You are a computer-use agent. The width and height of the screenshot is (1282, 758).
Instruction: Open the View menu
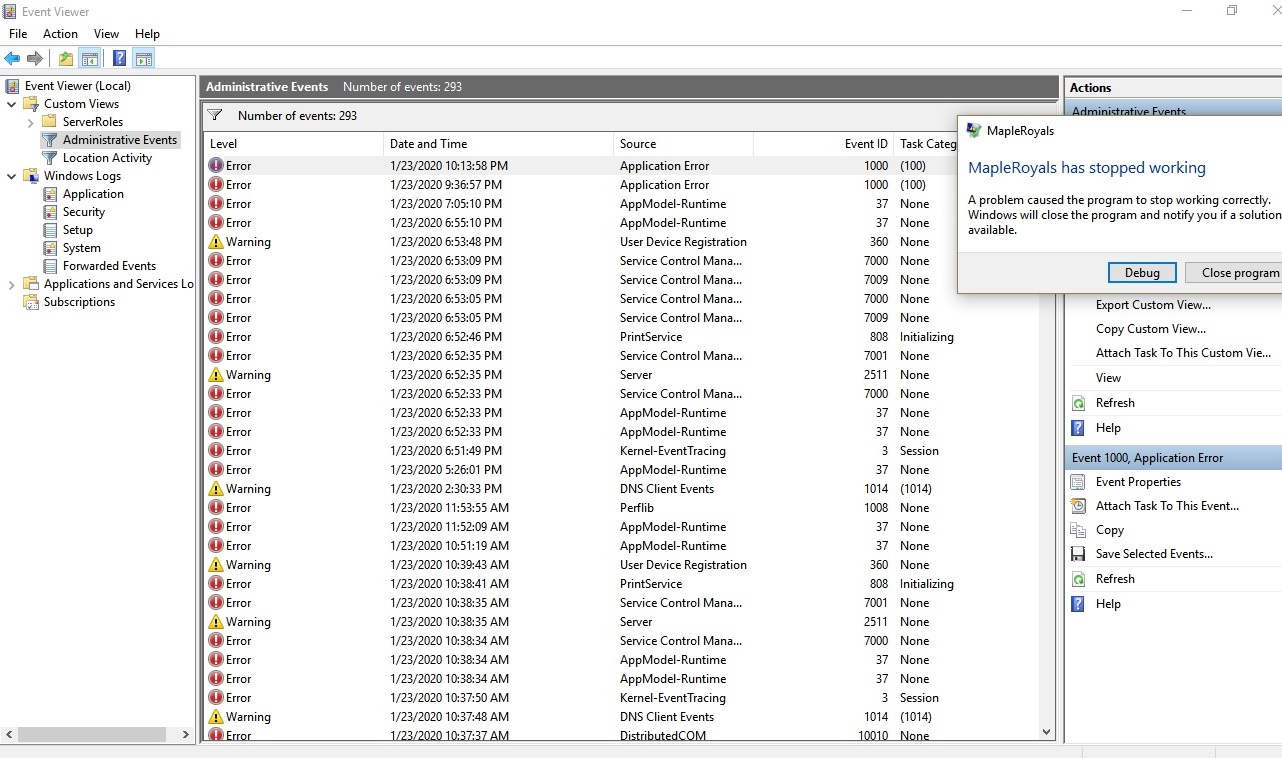click(x=106, y=34)
